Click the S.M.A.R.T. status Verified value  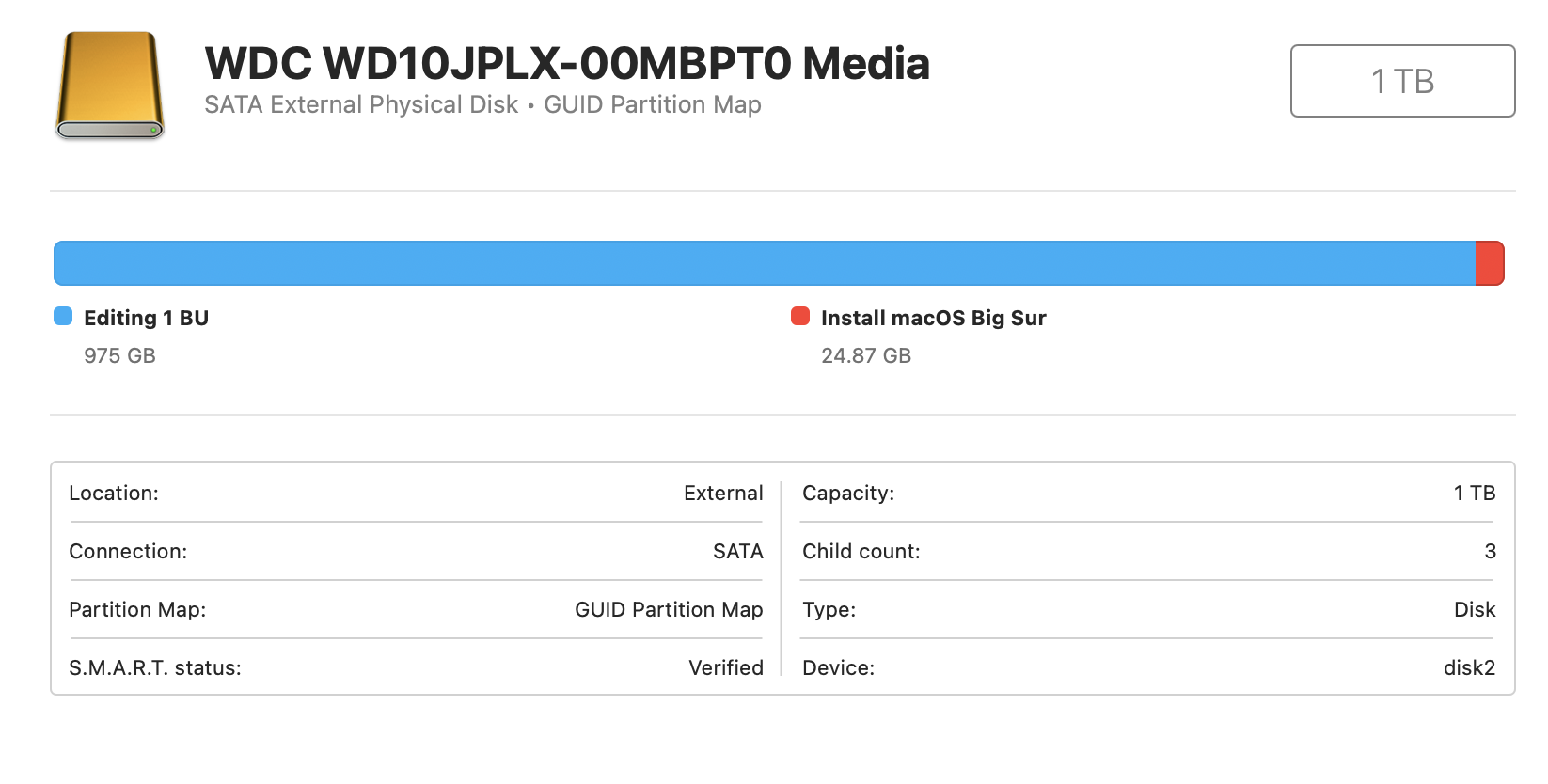tap(725, 667)
